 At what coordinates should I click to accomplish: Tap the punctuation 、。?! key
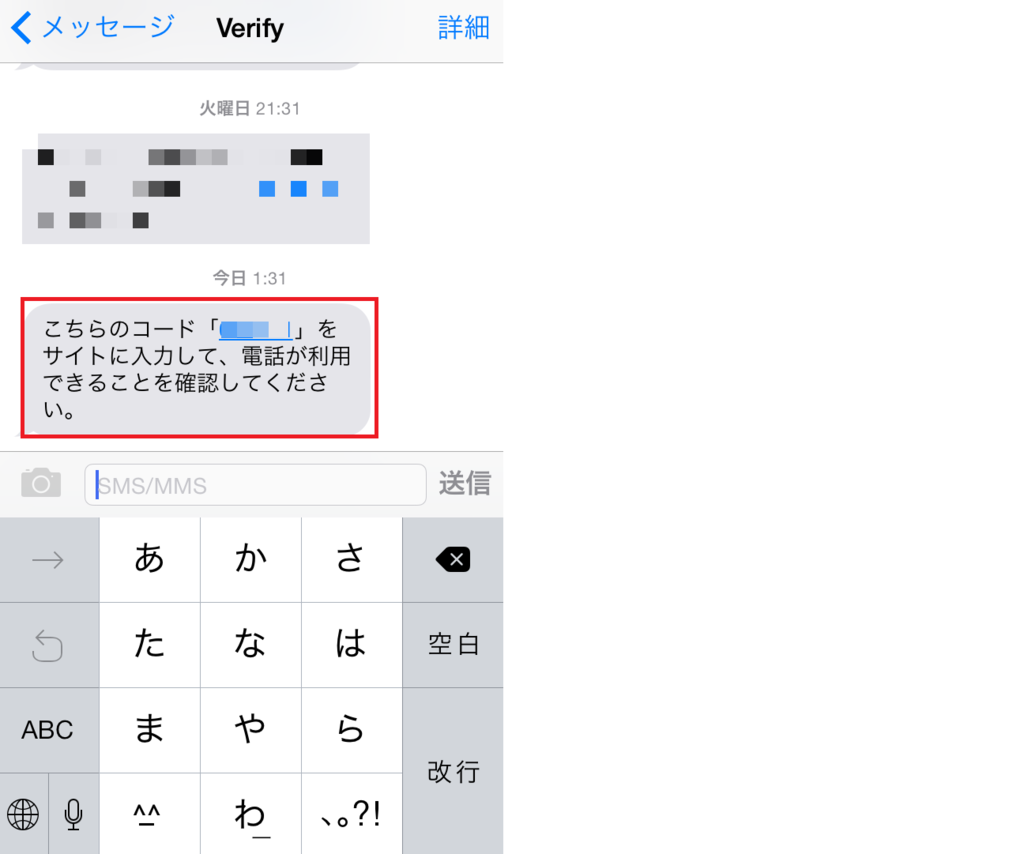coord(351,814)
